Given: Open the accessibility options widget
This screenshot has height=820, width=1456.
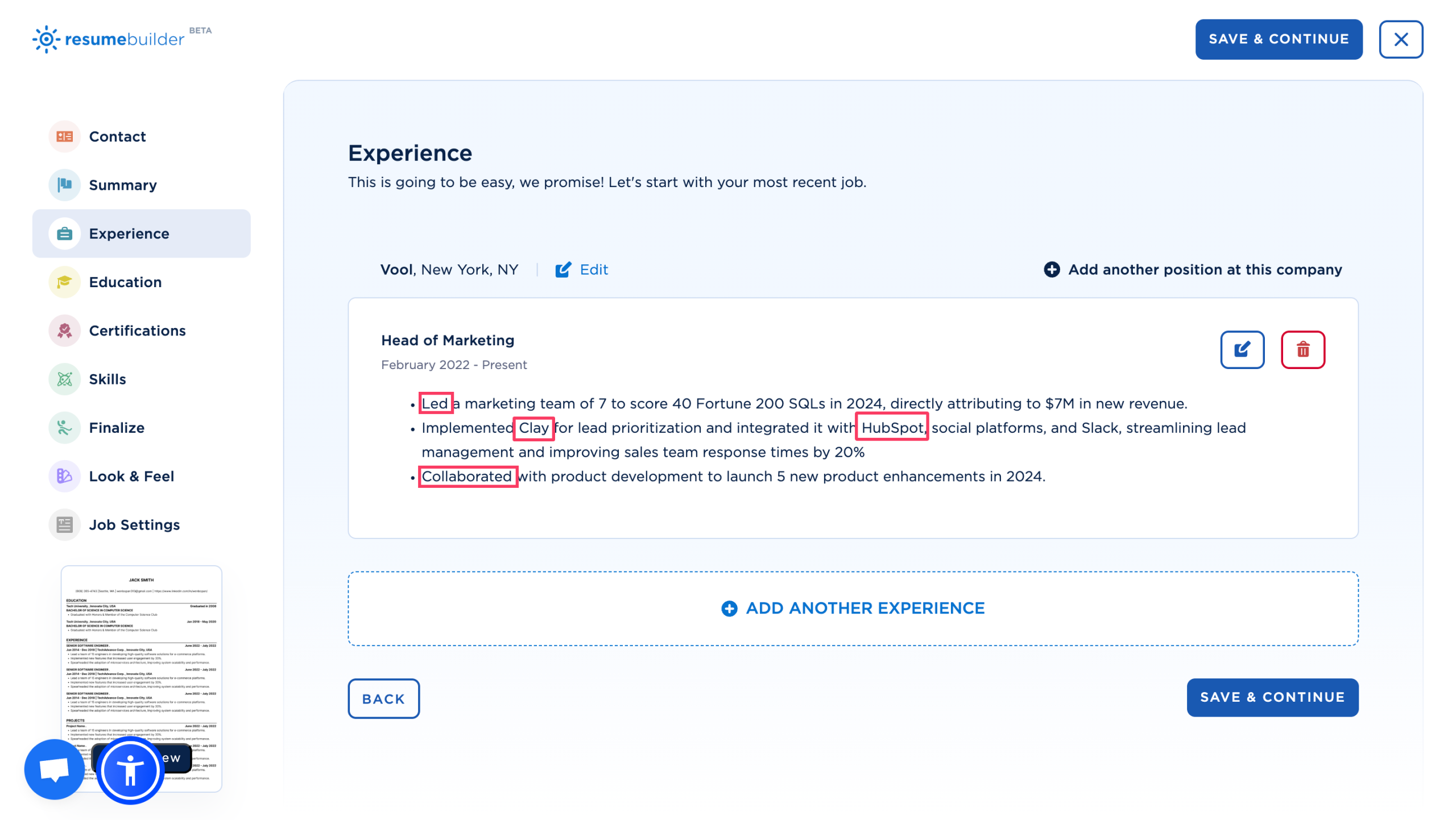Looking at the screenshot, I should tap(130, 769).
